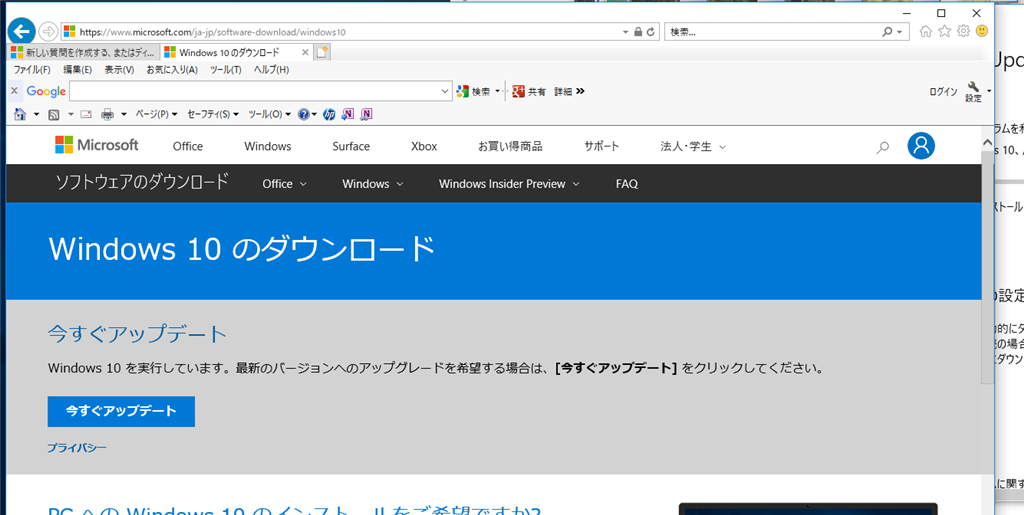Screen dimensions: 1024x515
Task: Go to Xbox in top navigation
Action: point(424,146)
